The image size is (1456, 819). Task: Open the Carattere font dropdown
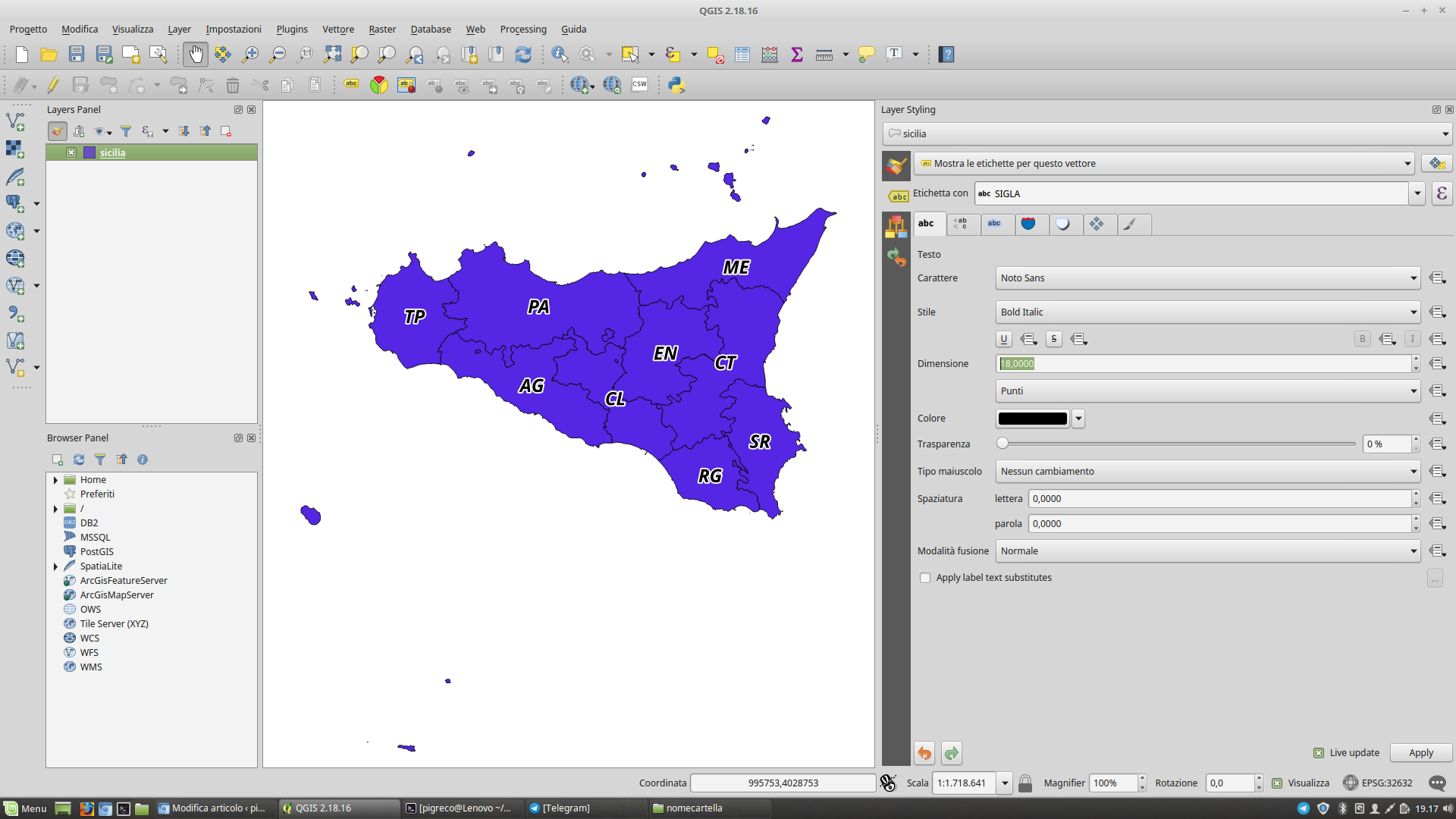pyautogui.click(x=1207, y=278)
